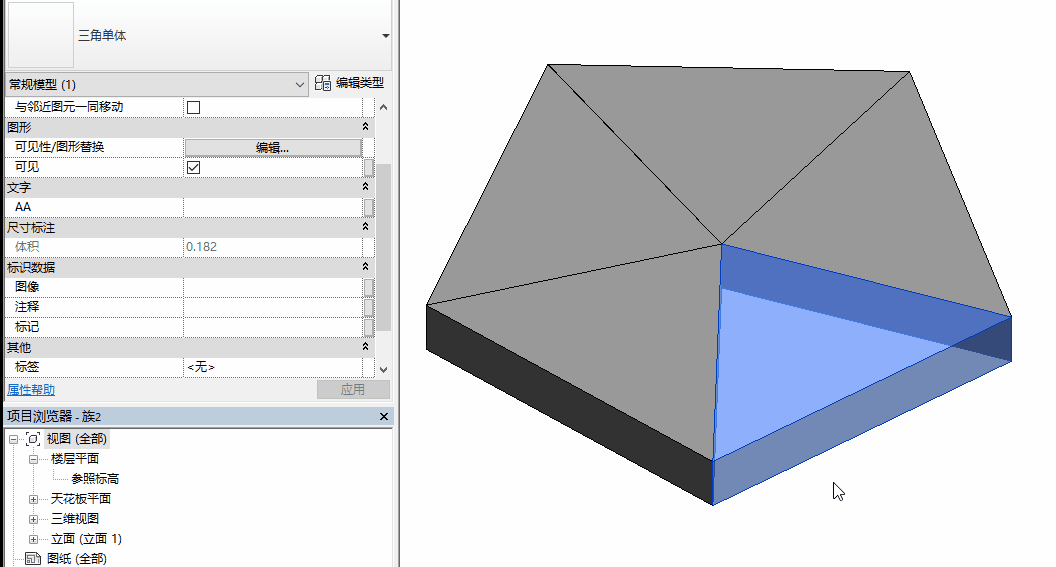Click the 可见性/图形替换 property label
This screenshot has height=567, width=1056.
[59, 147]
